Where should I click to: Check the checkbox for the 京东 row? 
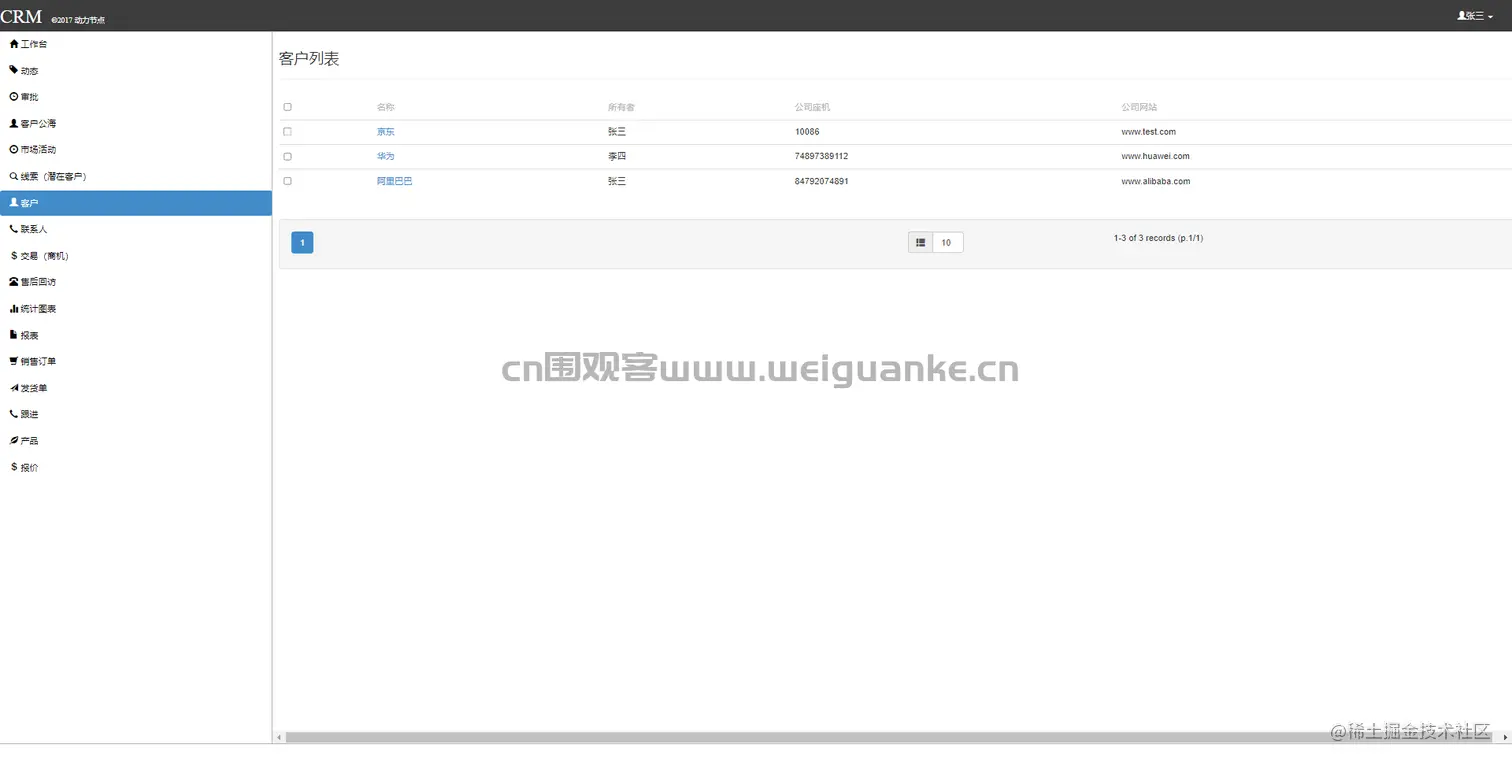288,132
